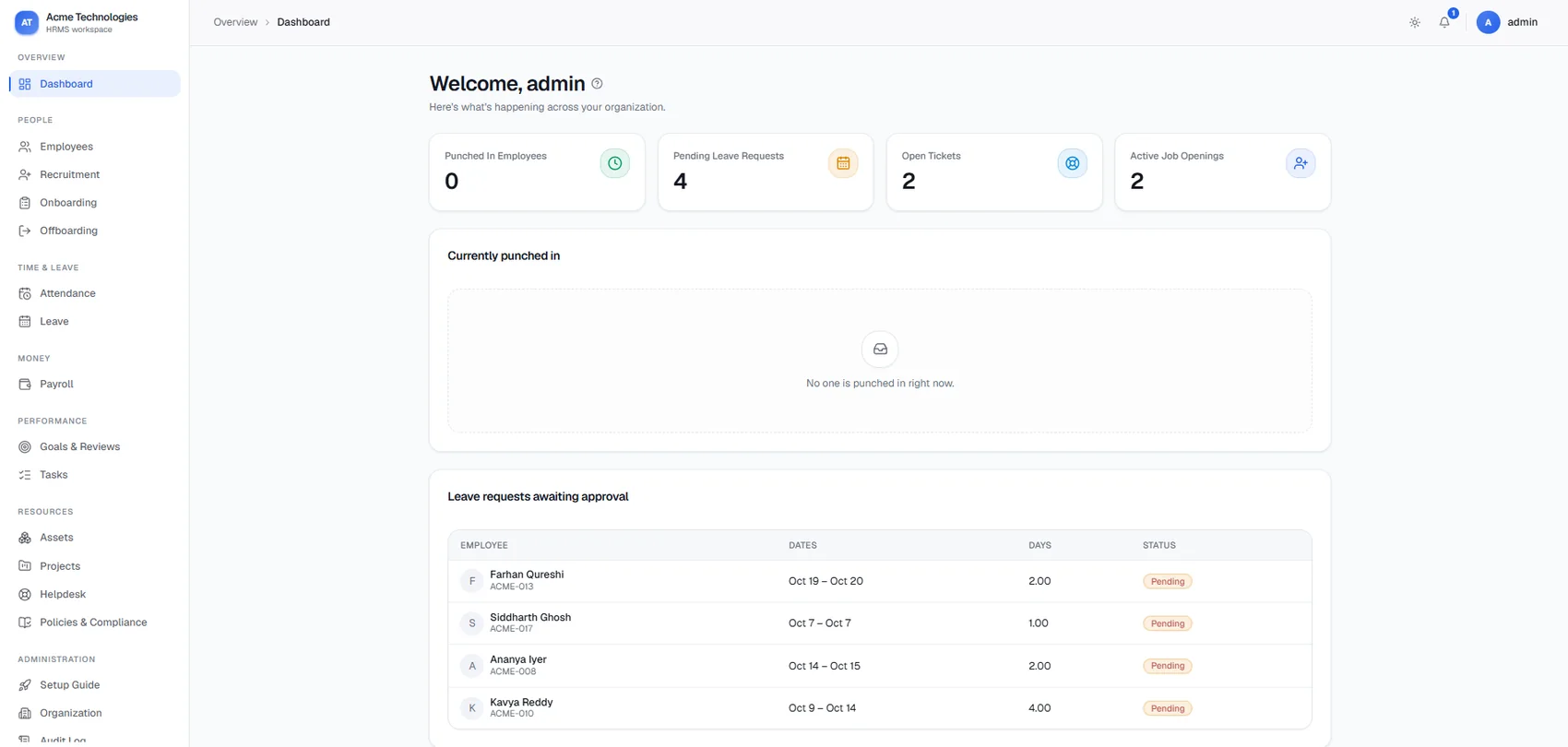Click the admin avatar circle in header

(x=1488, y=22)
